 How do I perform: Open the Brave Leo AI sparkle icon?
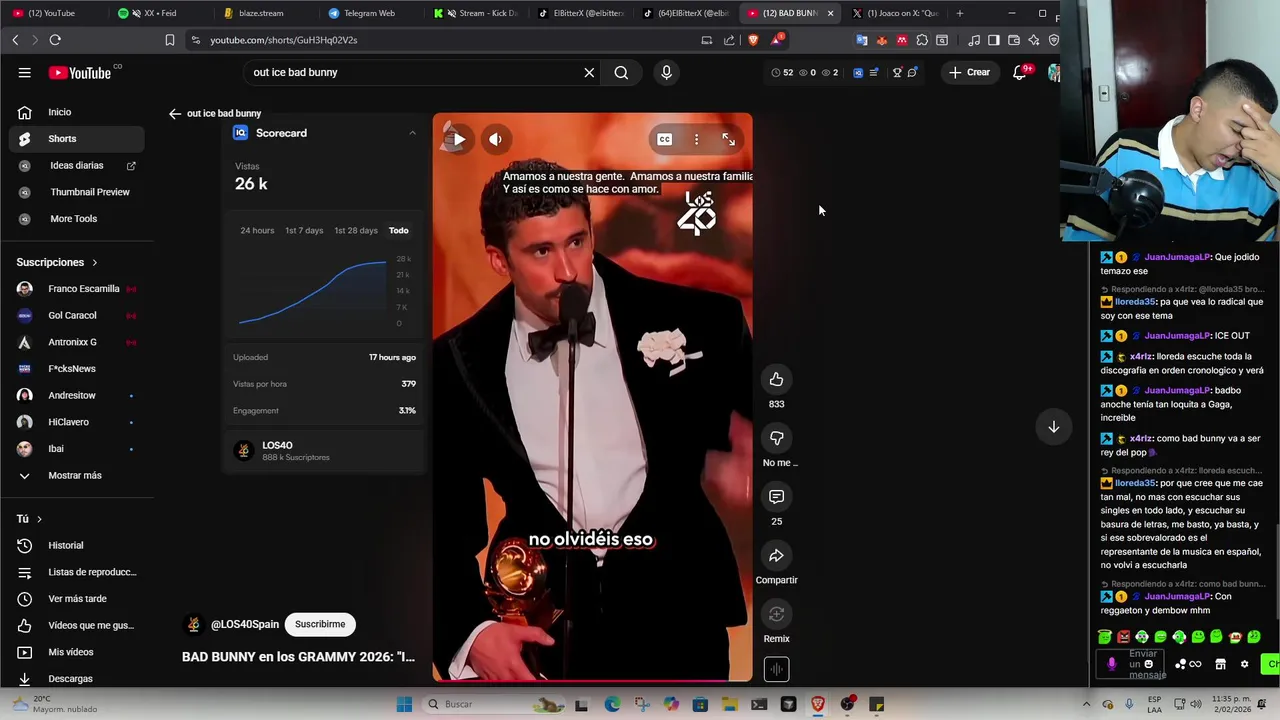(x=1033, y=40)
